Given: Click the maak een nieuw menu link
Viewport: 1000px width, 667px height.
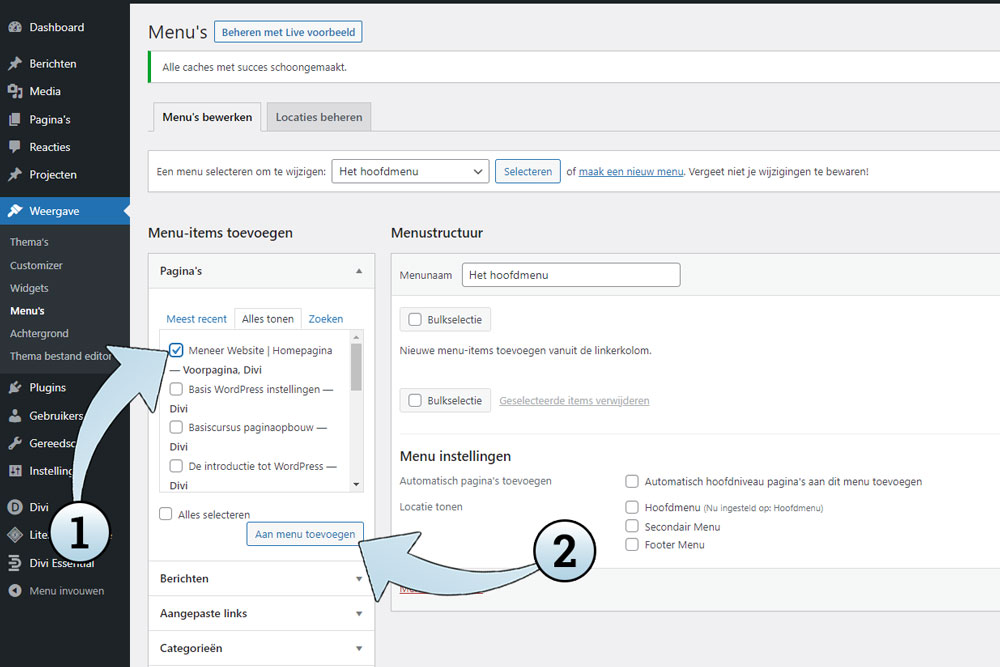Looking at the screenshot, I should (x=631, y=171).
